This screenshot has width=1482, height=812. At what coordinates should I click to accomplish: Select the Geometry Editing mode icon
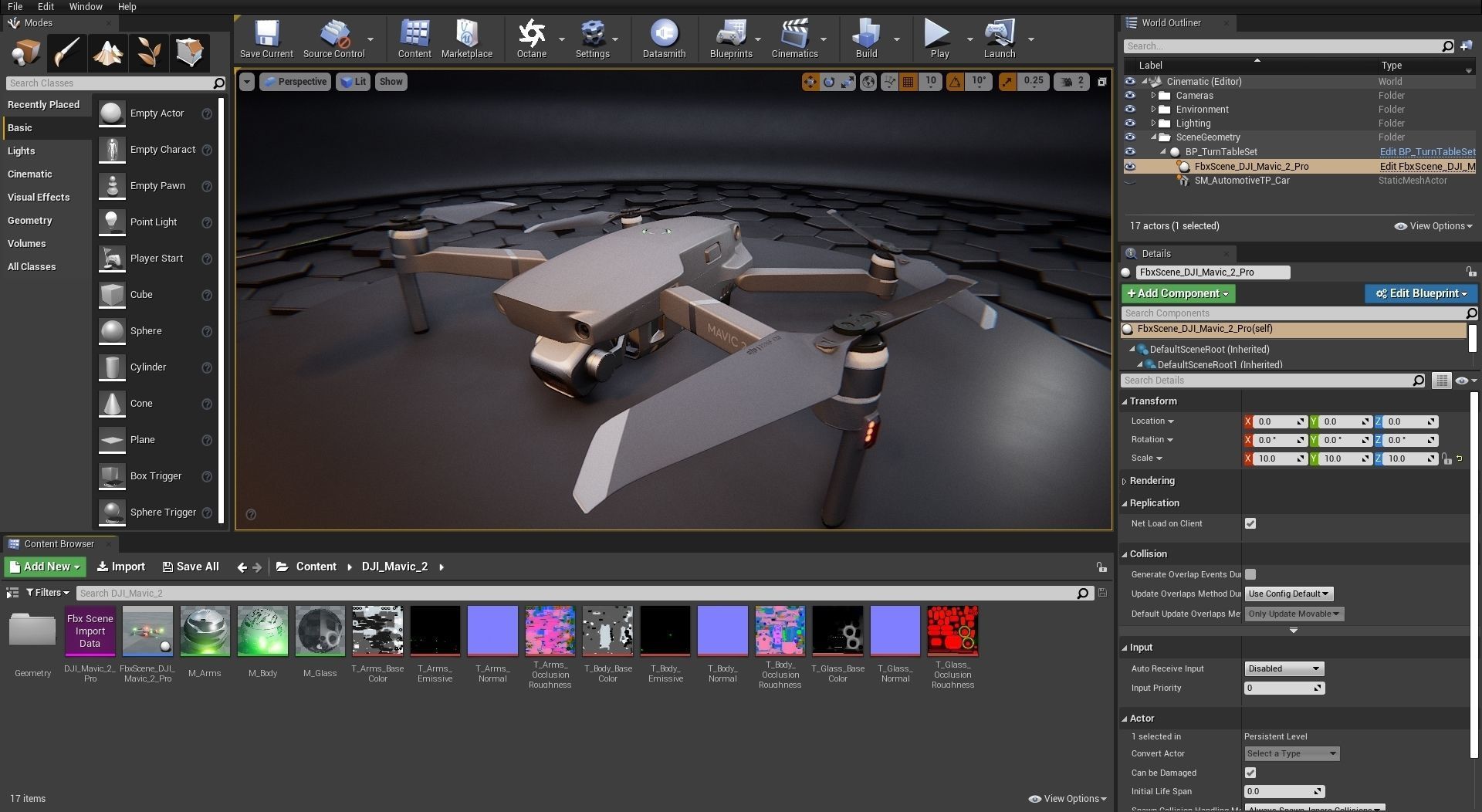pos(189,52)
